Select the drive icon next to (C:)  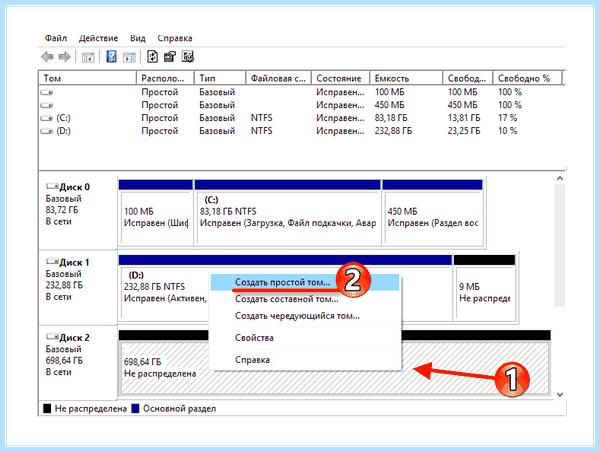tap(47, 118)
